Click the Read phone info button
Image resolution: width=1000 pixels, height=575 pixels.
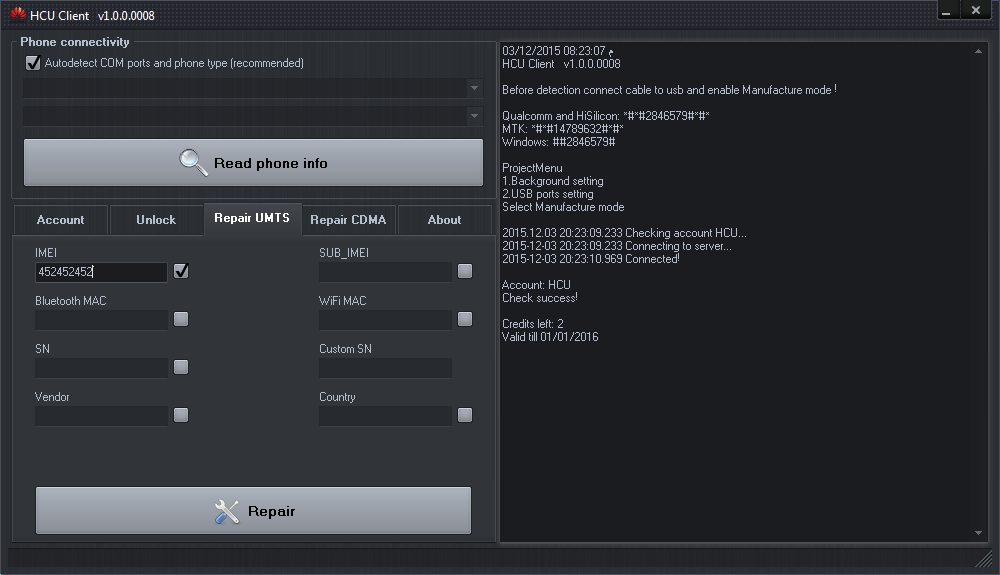coord(253,163)
